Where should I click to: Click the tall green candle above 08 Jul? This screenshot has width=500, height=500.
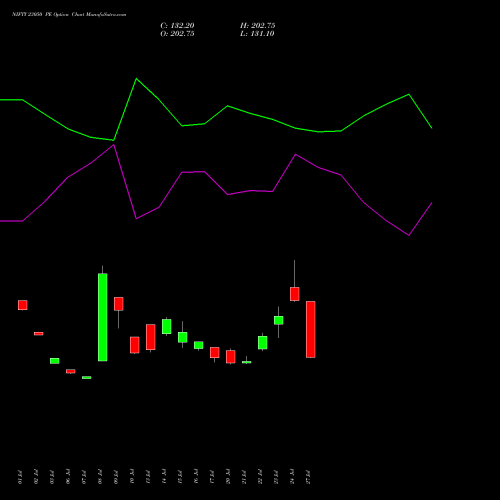pyautogui.click(x=103, y=317)
